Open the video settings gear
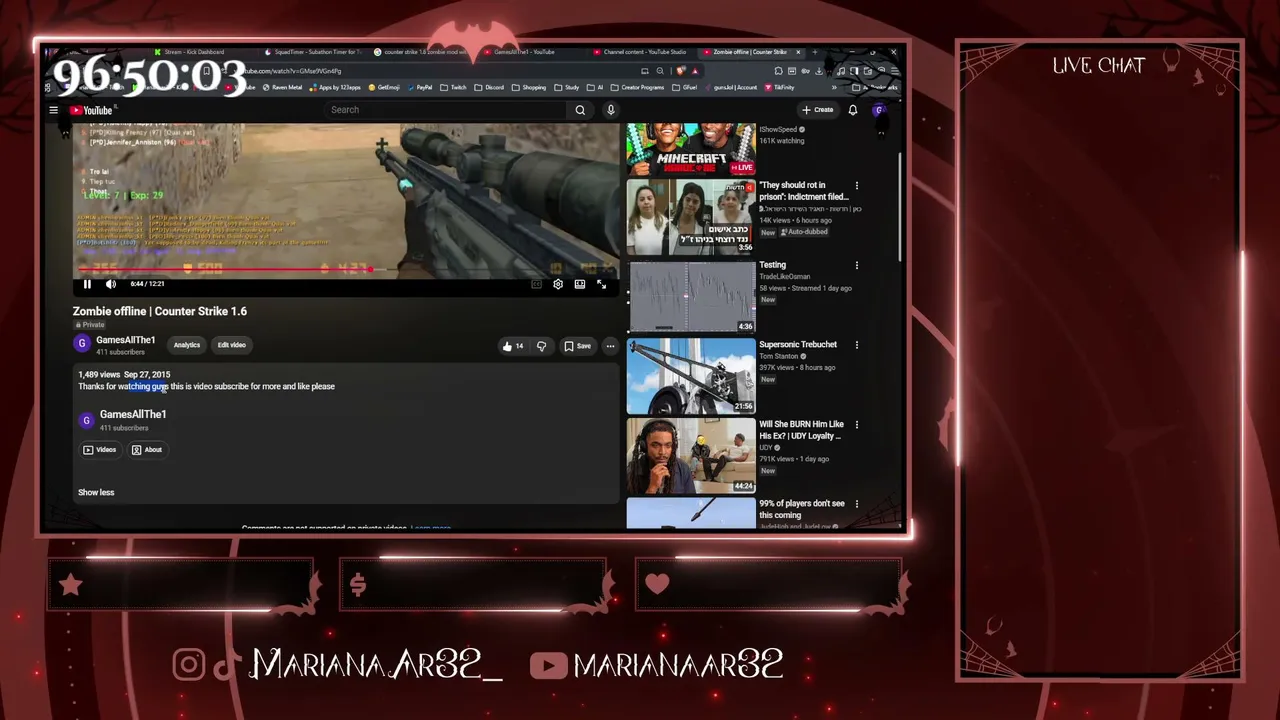Viewport: 1280px width, 720px height. [558, 284]
